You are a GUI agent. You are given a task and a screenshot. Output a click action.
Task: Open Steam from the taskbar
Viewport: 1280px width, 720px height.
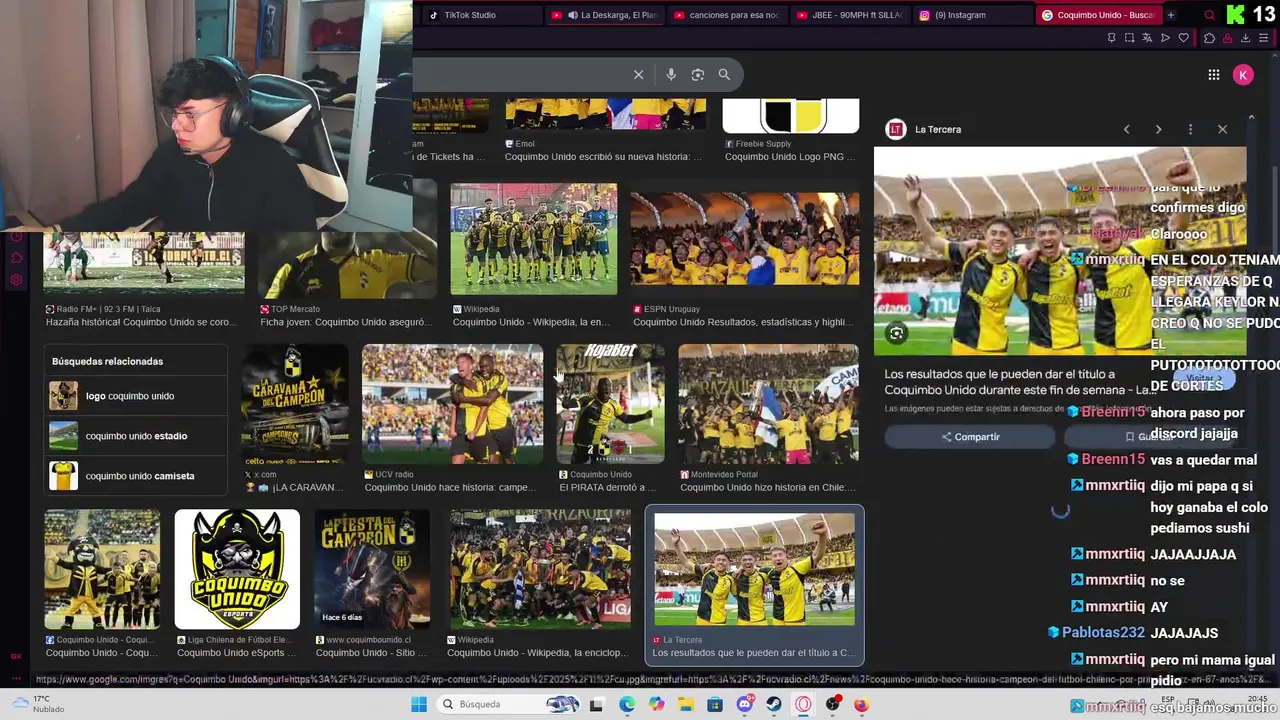point(774,704)
